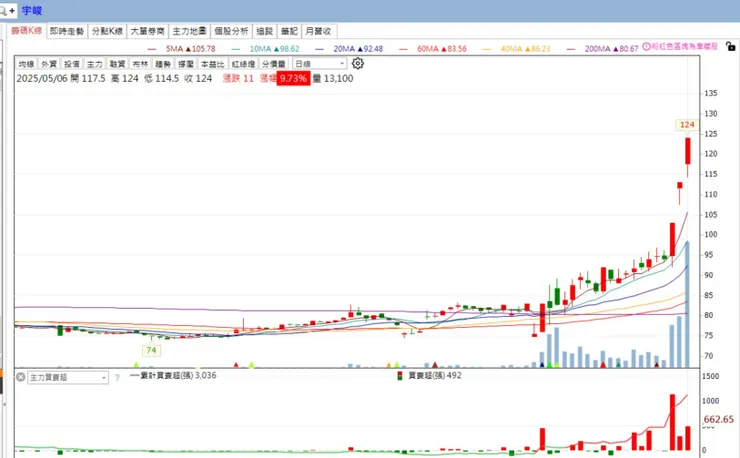Click the red 9.73% change badge
This screenshot has width=740, height=458.
pos(293,78)
